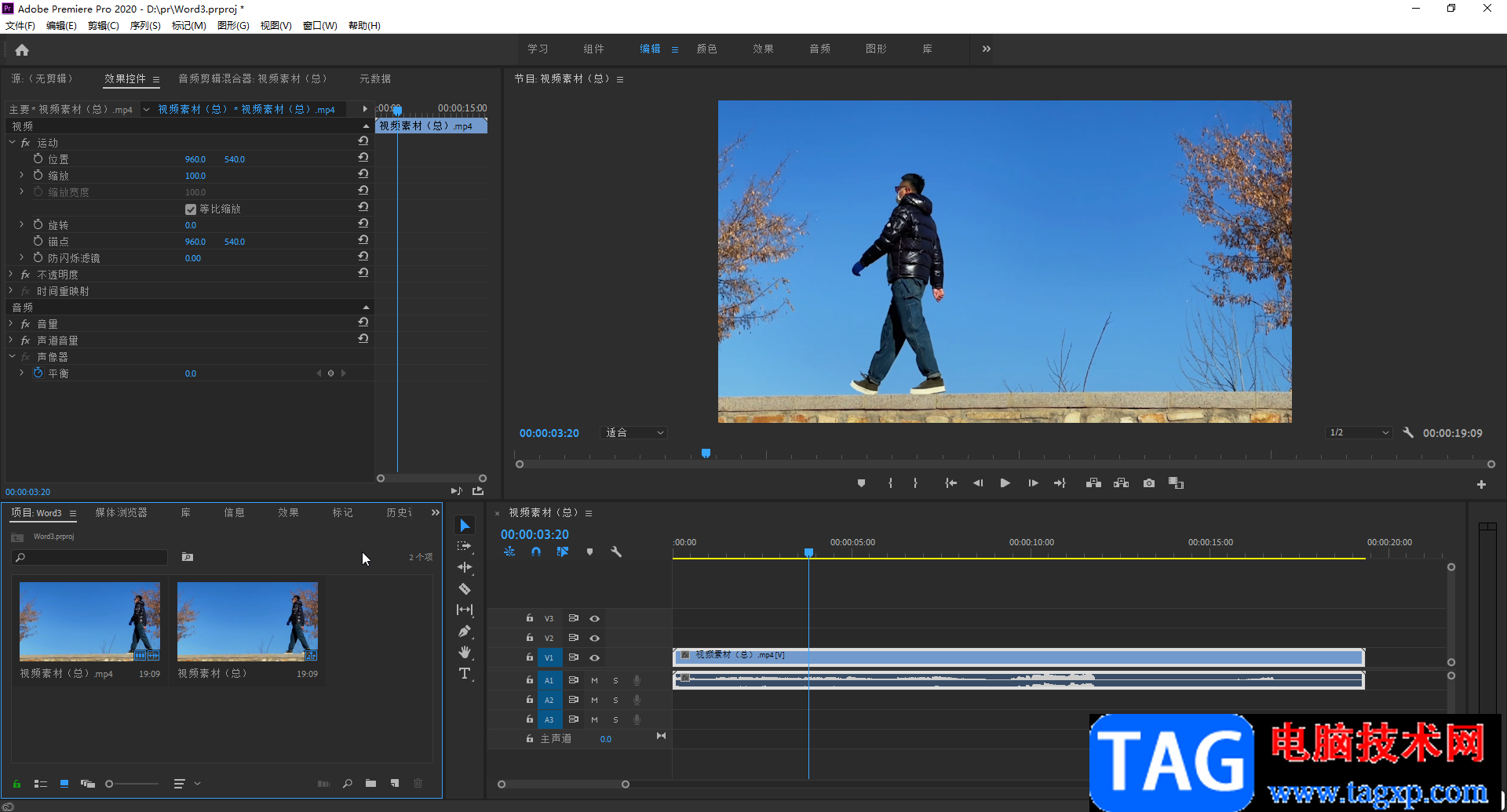1507x812 pixels.
Task: Toggle V1 track output eye
Action: [x=594, y=657]
